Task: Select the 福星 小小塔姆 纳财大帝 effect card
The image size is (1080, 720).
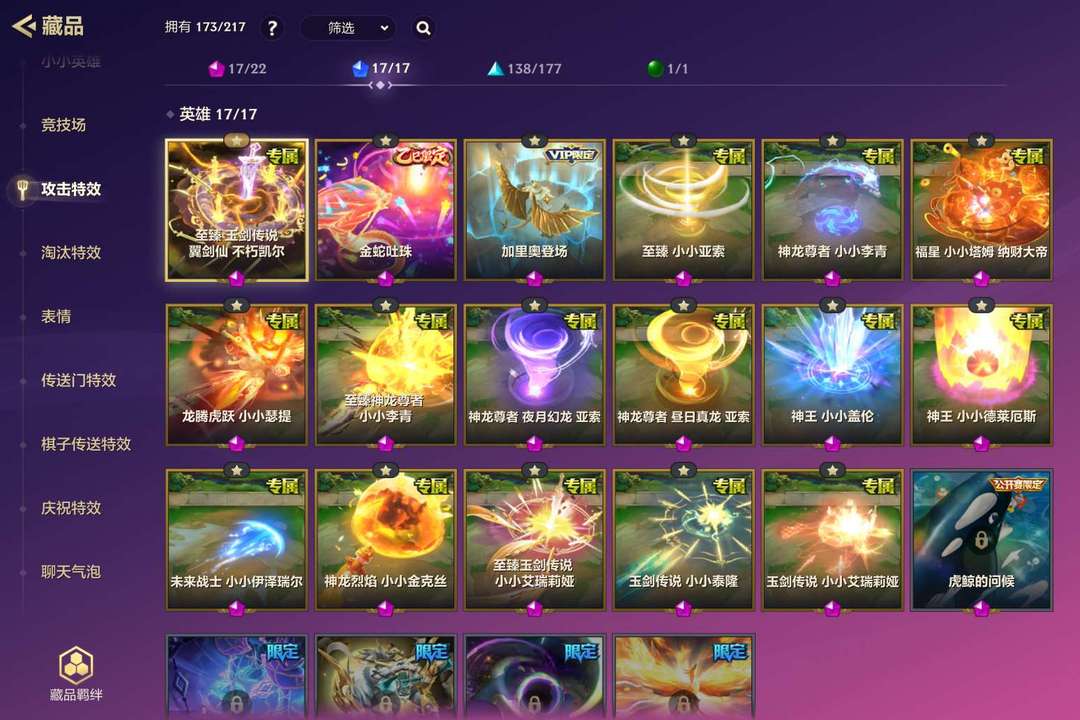Action: pyautogui.click(x=982, y=210)
